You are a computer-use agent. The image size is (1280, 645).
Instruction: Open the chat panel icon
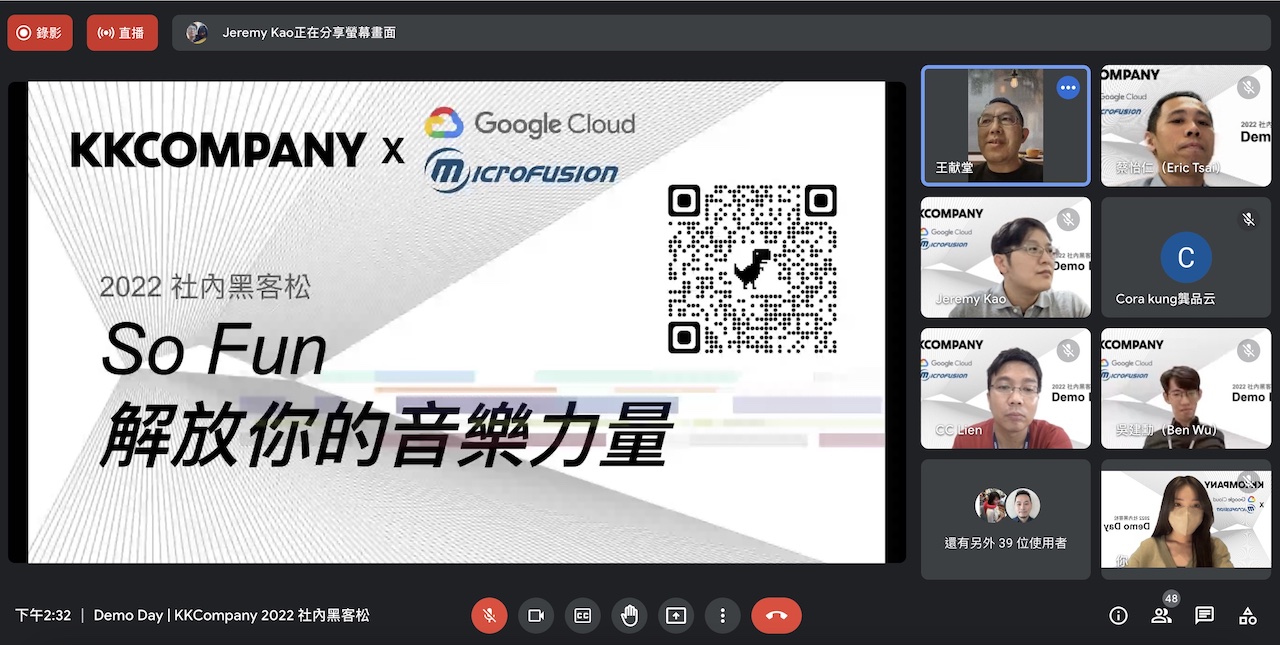1204,616
